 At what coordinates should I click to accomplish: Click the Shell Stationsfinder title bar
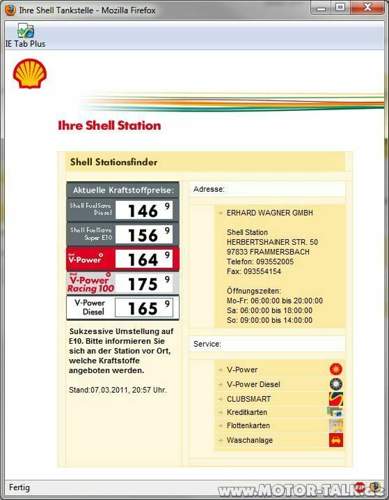pos(205,162)
